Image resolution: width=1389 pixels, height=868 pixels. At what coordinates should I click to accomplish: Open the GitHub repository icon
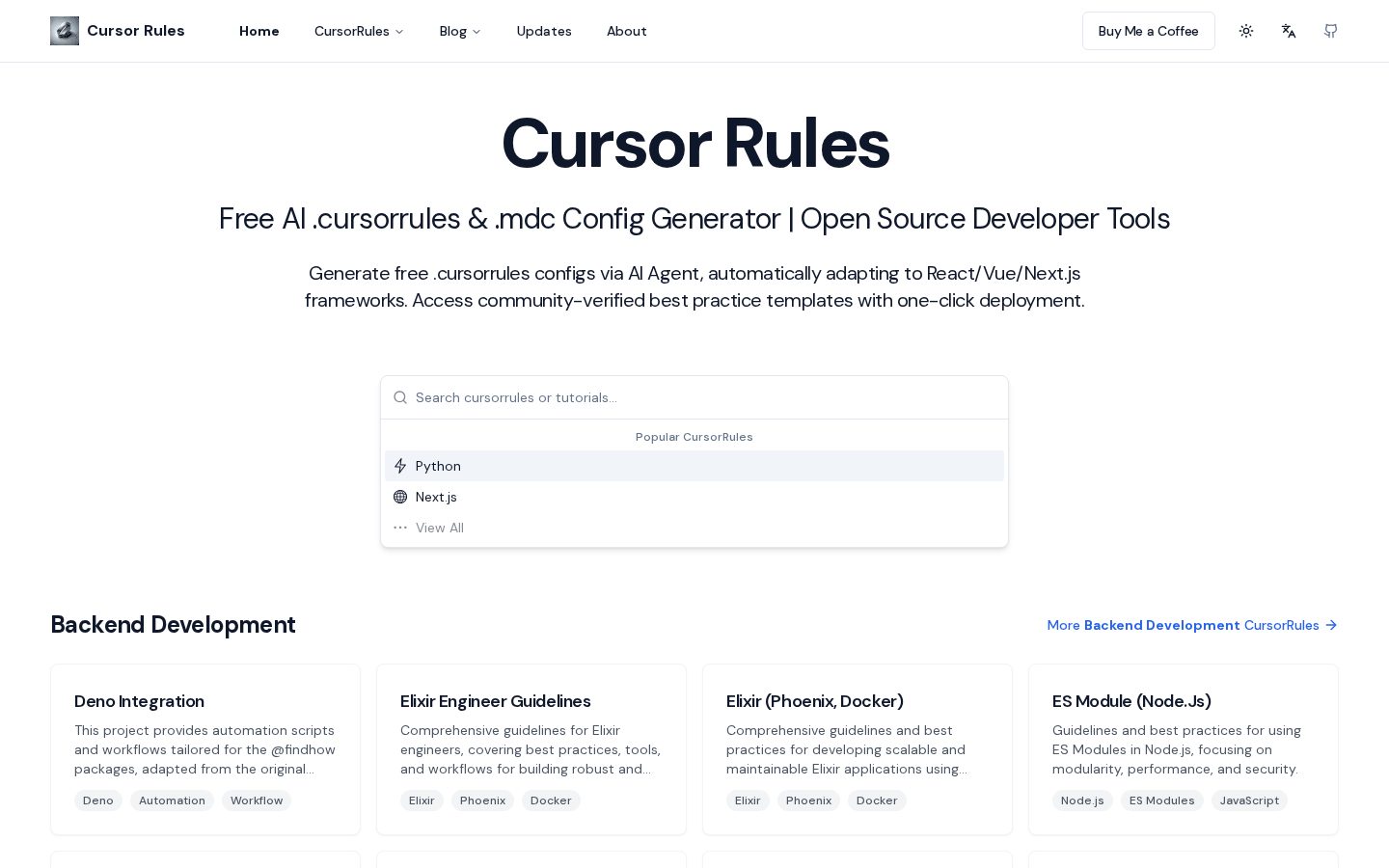coord(1331,31)
